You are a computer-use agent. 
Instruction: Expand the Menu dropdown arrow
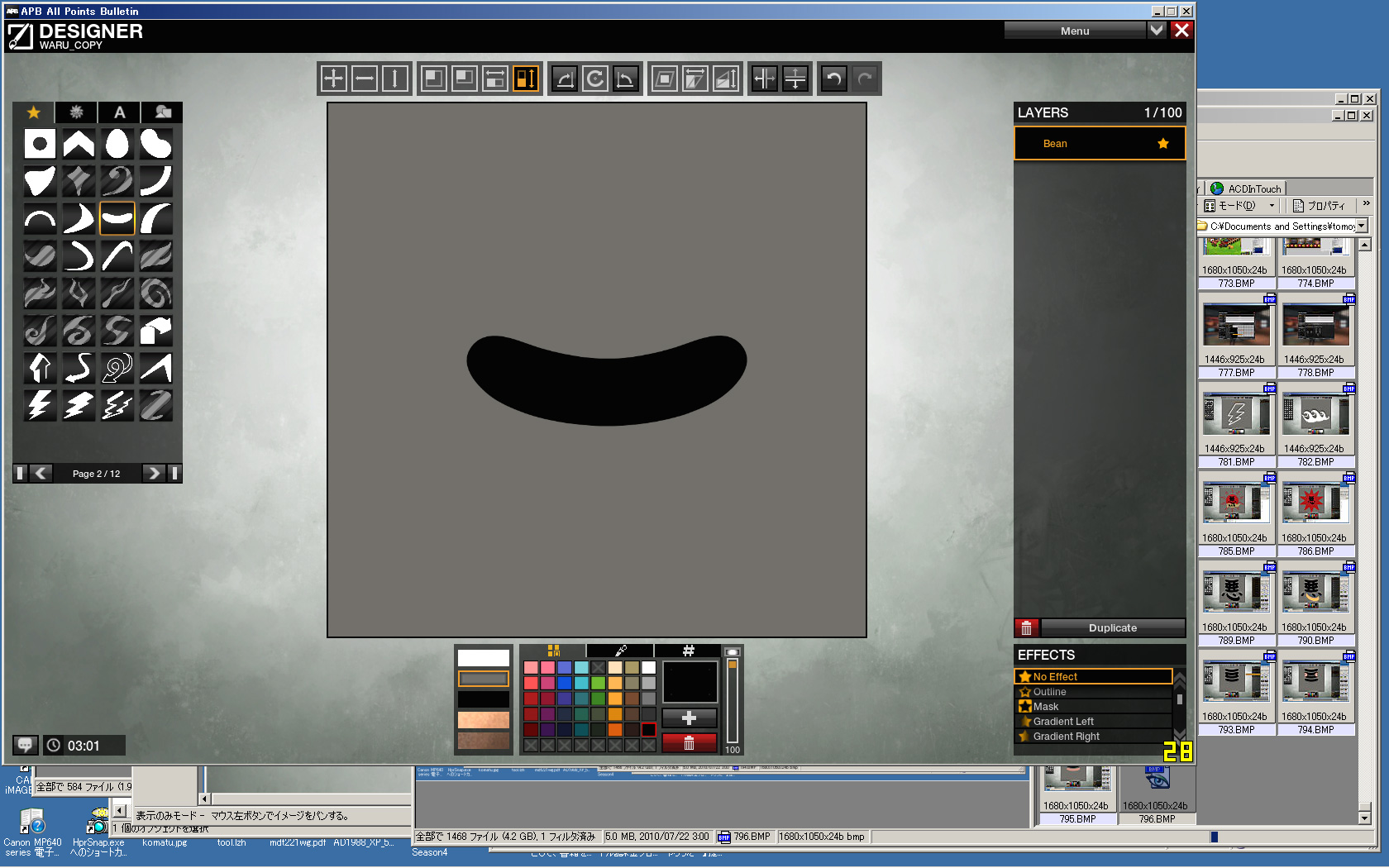tap(1157, 31)
